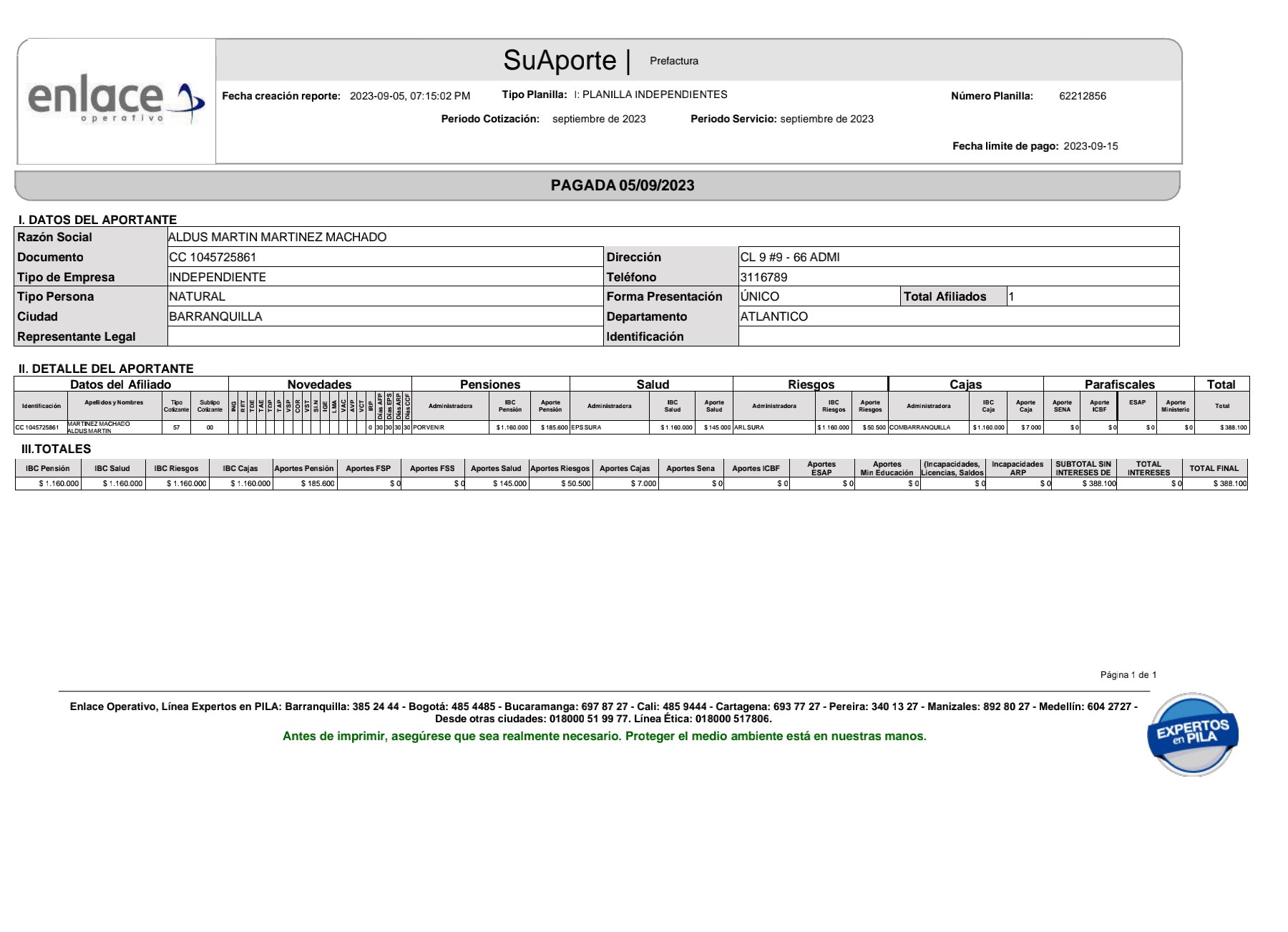This screenshot has width=1288, height=932.
Task: Select the Pensiones column group header
Action: pos(490,384)
